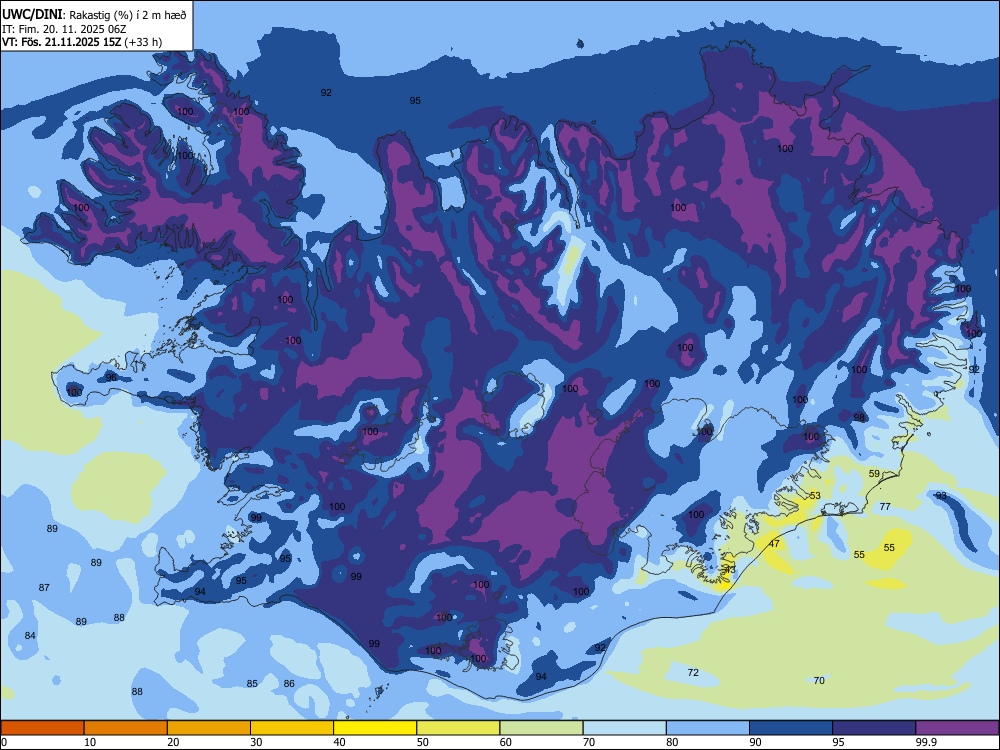Click the humidity value '85' on the map
The image size is (1000, 750).
[x=252, y=684]
